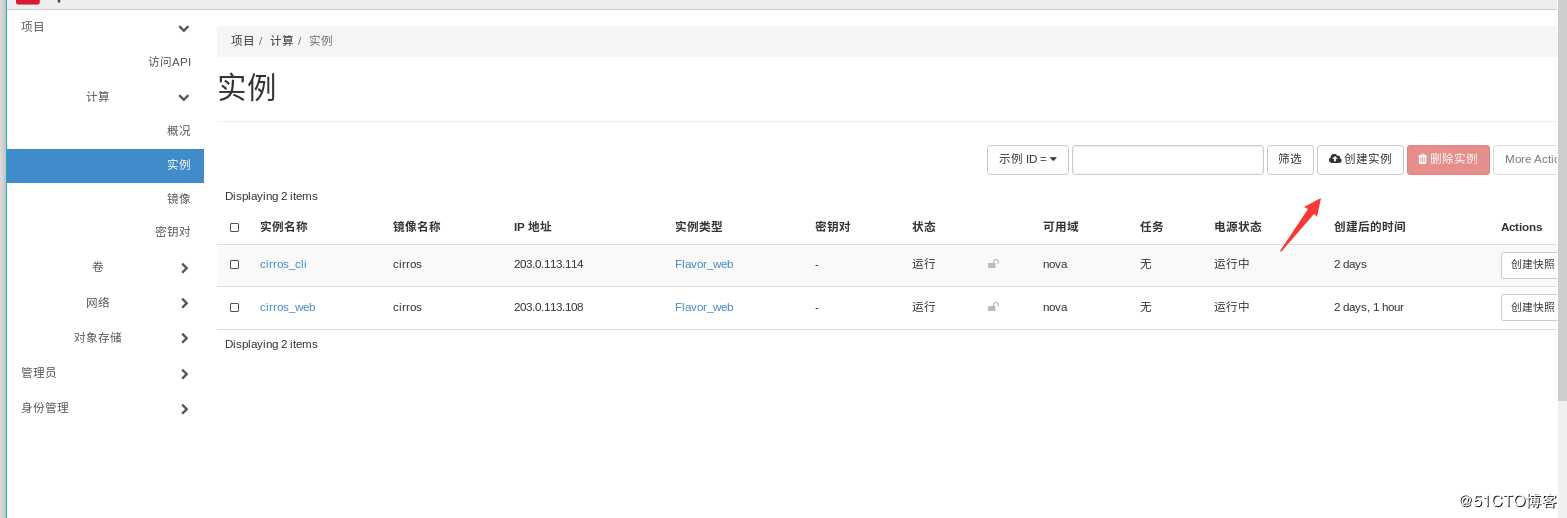
Task: Click 'Displaying 2 items' below the table
Action: (x=271, y=344)
